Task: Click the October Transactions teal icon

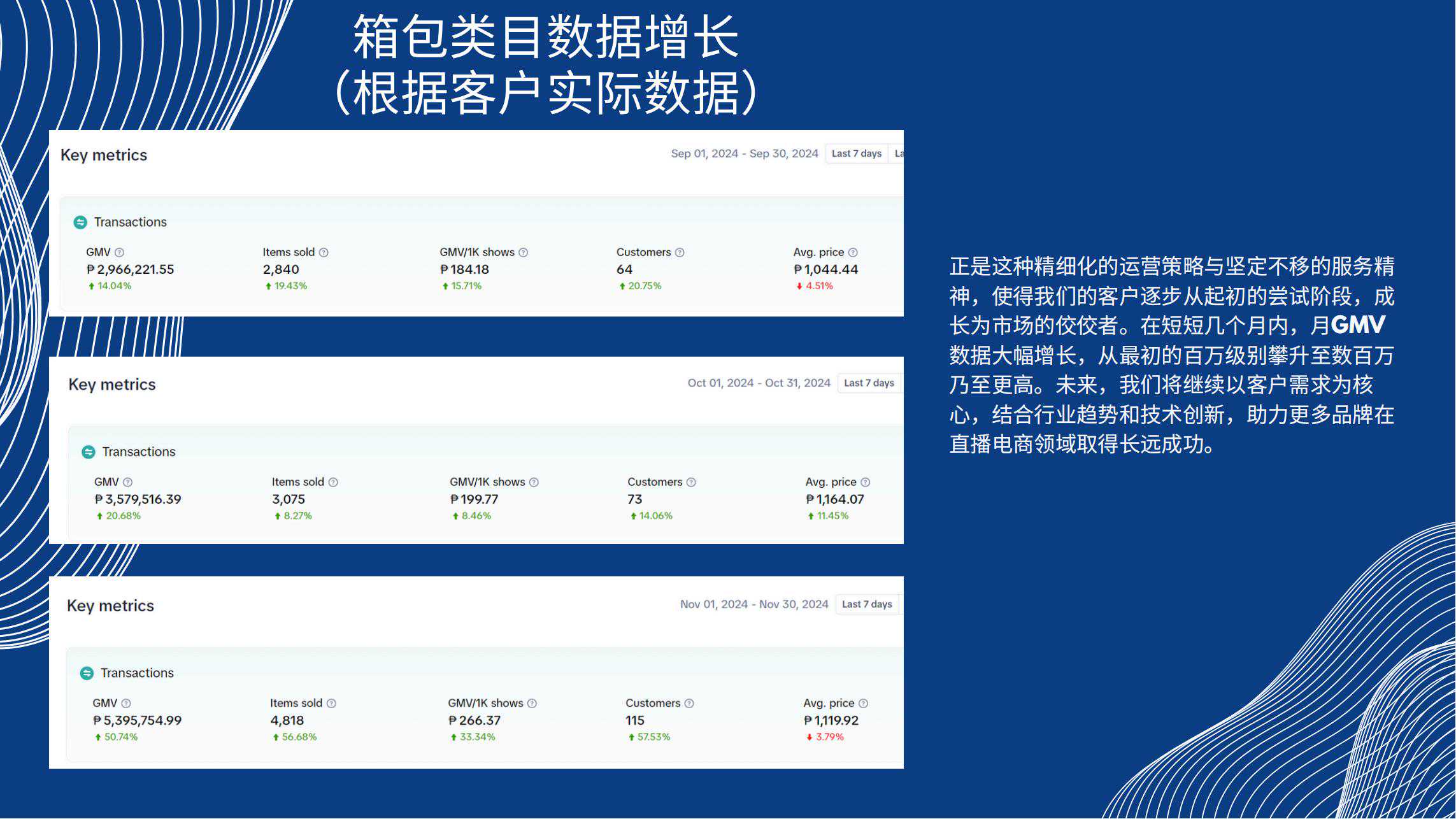Action: click(x=89, y=452)
